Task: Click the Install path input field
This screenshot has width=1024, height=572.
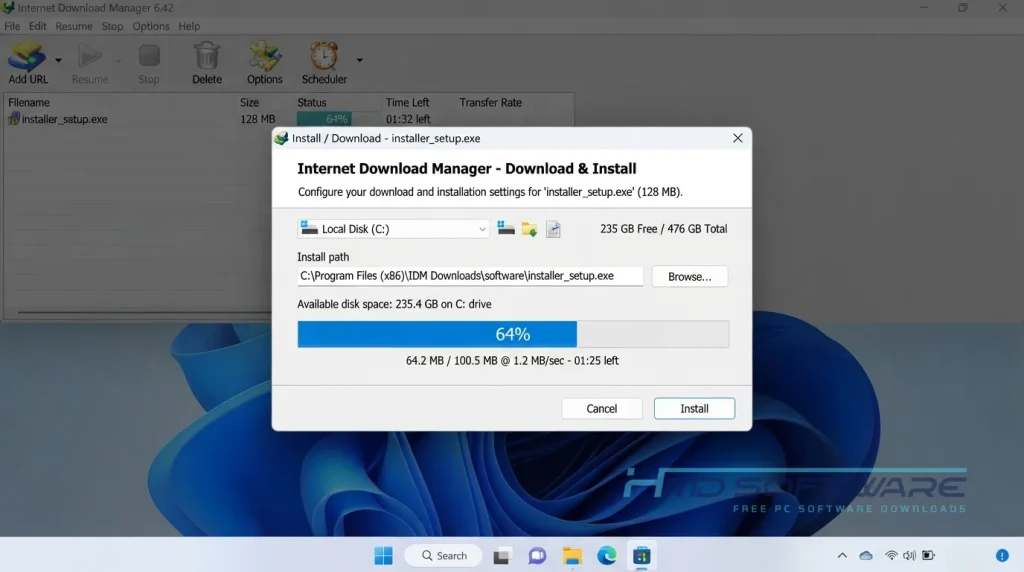Action: 470,276
